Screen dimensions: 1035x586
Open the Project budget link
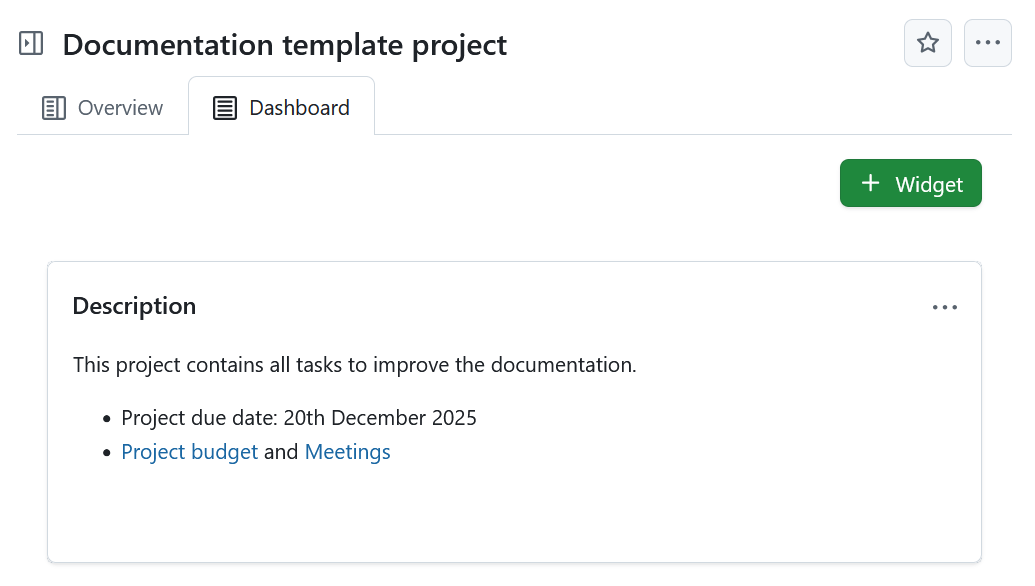pos(189,451)
